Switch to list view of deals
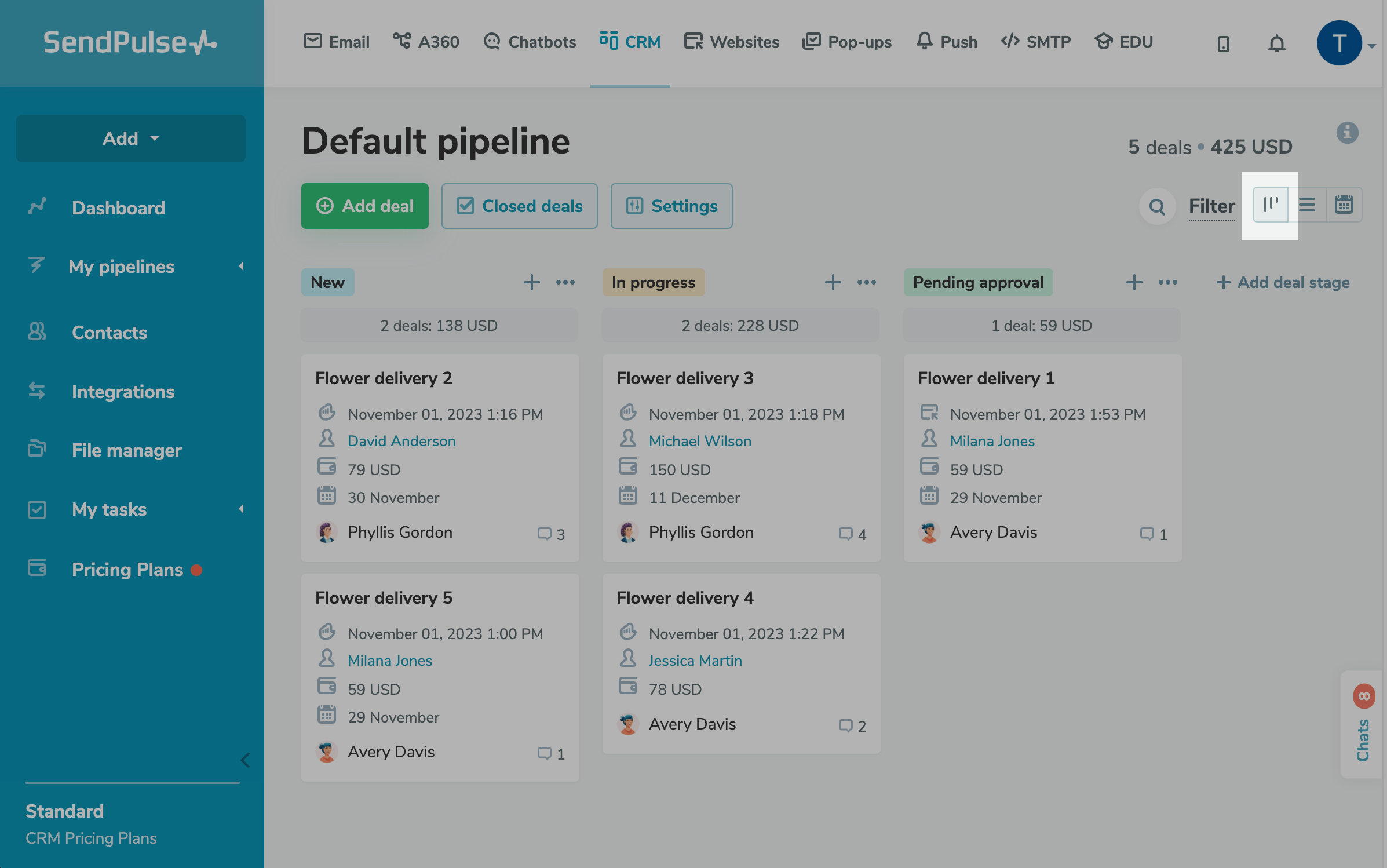The height and width of the screenshot is (868, 1387). [x=1307, y=205]
